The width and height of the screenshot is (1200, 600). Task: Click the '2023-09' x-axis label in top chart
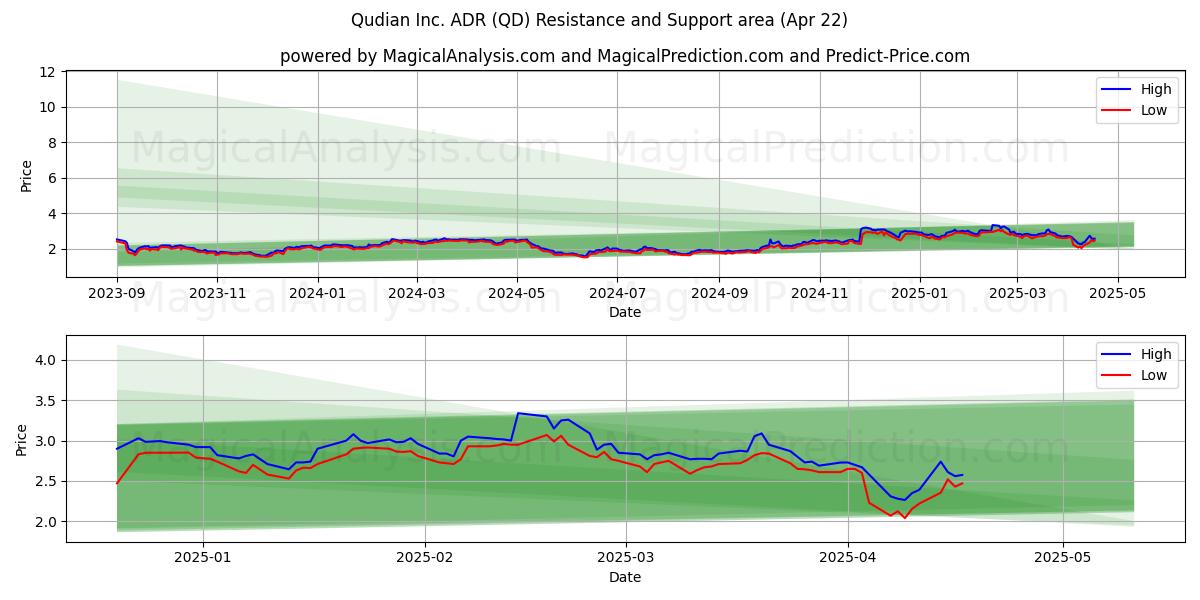pyautogui.click(x=117, y=294)
